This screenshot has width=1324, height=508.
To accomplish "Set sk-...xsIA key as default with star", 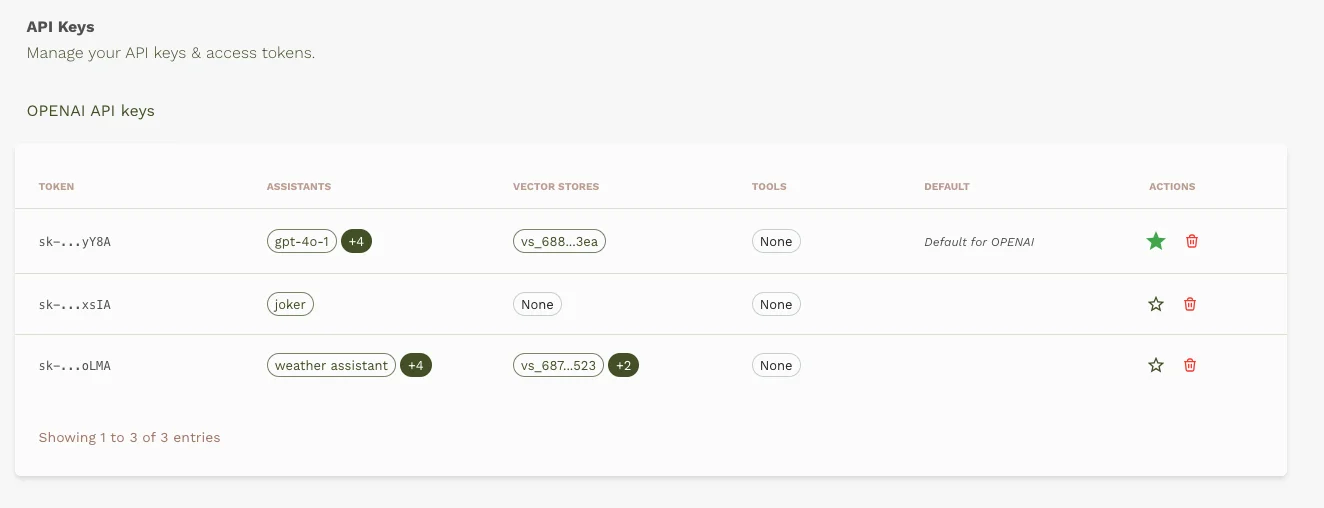I will [1156, 304].
